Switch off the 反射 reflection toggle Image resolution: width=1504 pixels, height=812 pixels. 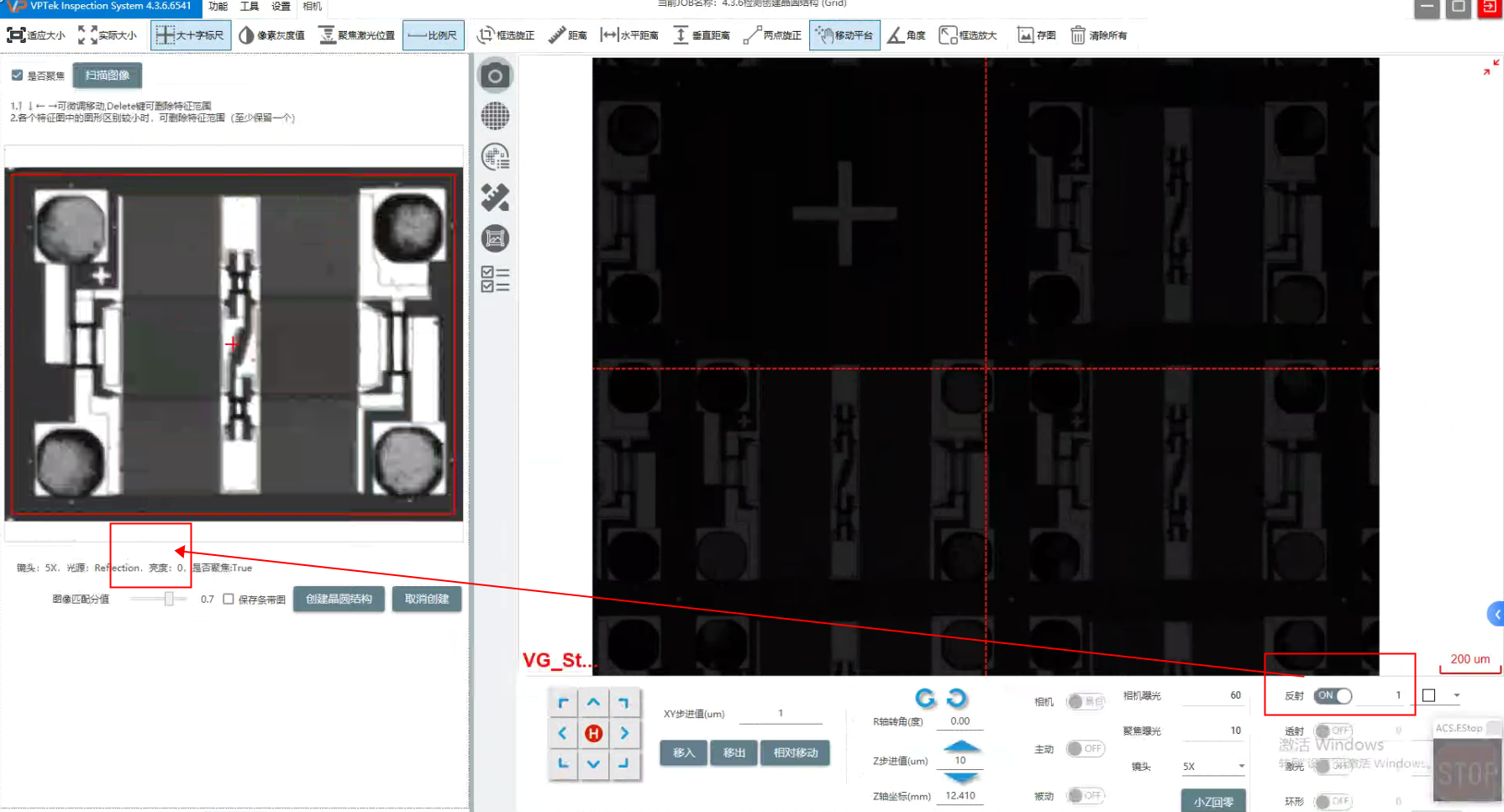click(x=1333, y=695)
